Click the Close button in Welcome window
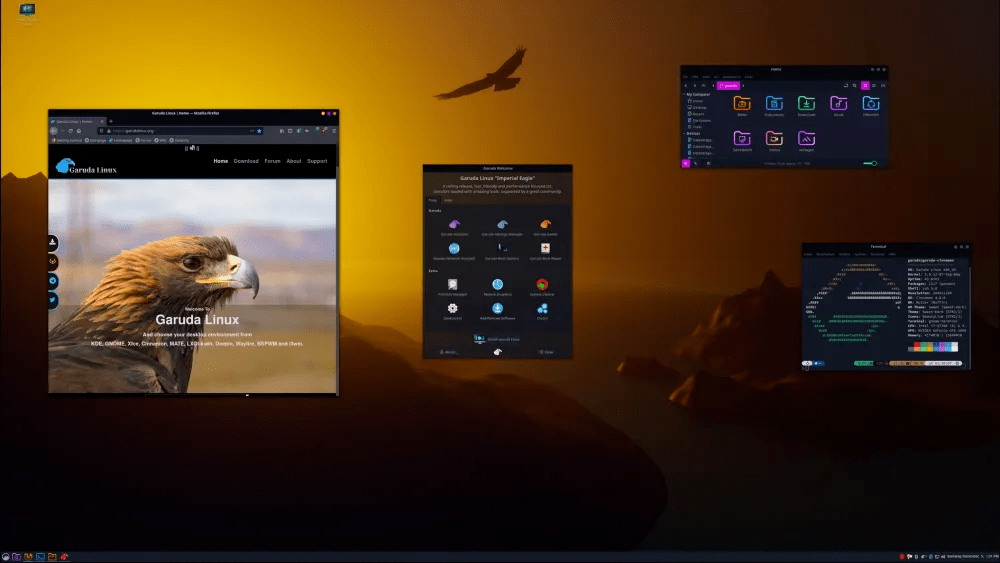The width and height of the screenshot is (1000, 563). click(x=546, y=352)
